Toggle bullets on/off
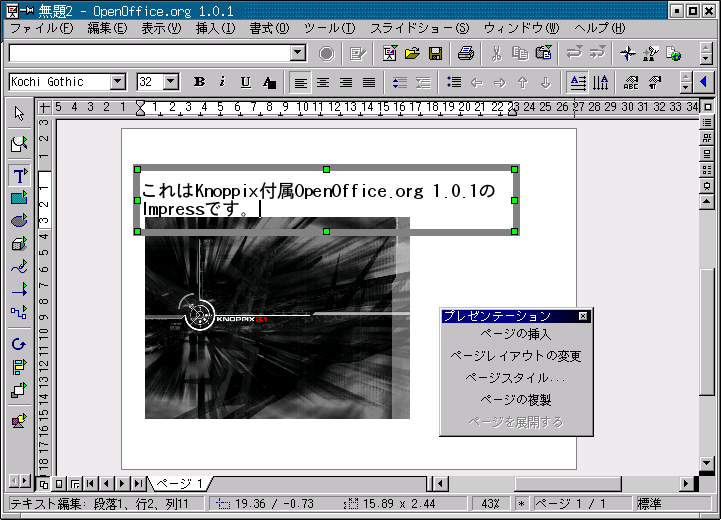Image resolution: width=721 pixels, height=520 pixels. coord(454,83)
